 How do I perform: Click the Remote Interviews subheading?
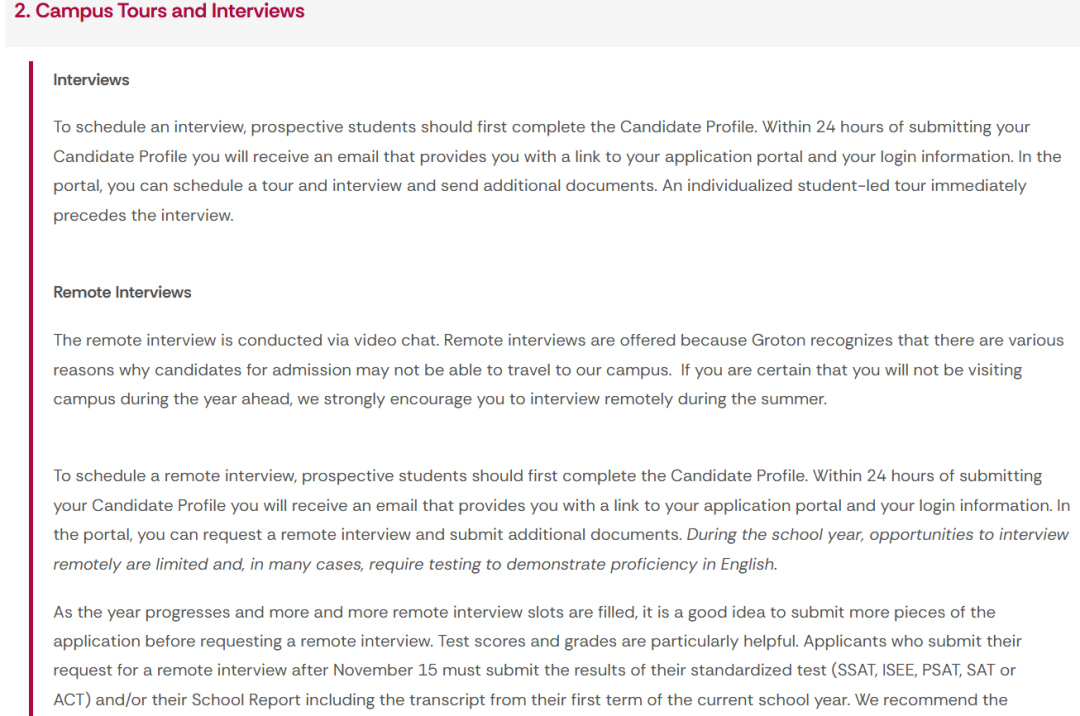point(122,292)
